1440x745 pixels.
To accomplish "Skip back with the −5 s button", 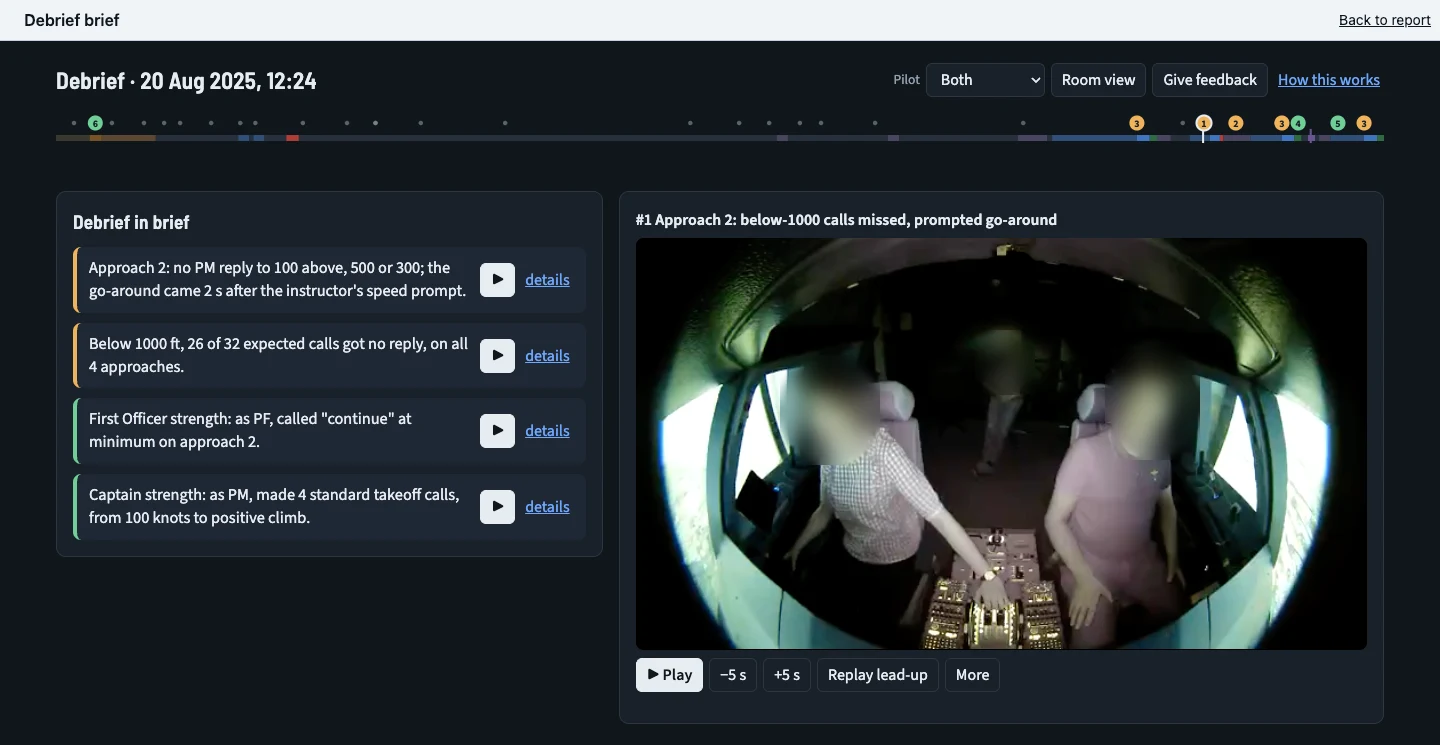I will [733, 675].
